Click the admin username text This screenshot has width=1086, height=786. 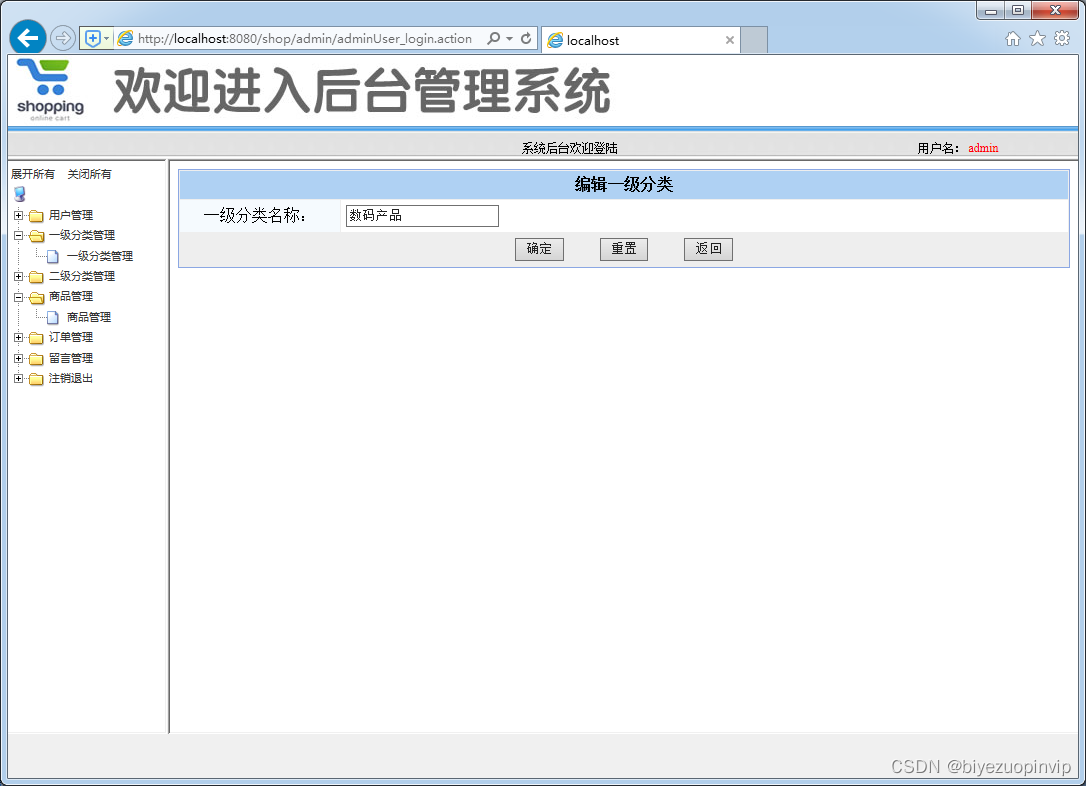coord(983,148)
